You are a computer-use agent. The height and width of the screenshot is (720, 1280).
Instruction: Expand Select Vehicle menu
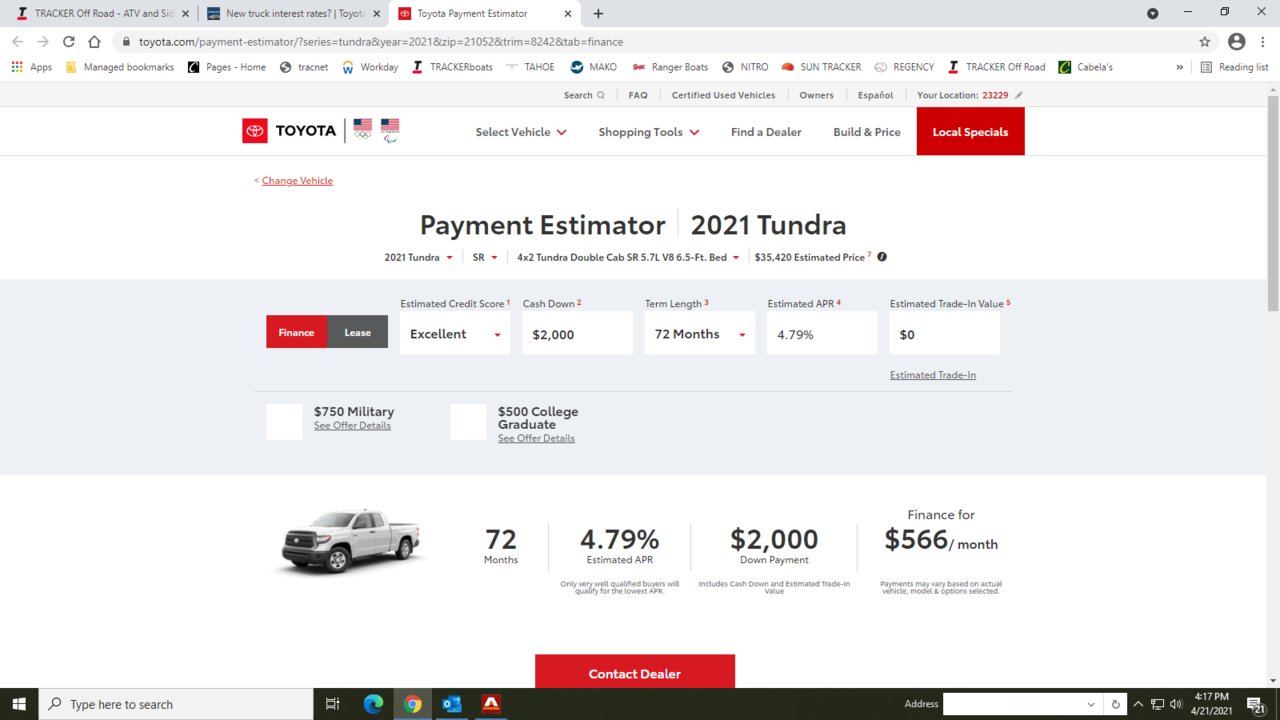click(x=521, y=132)
